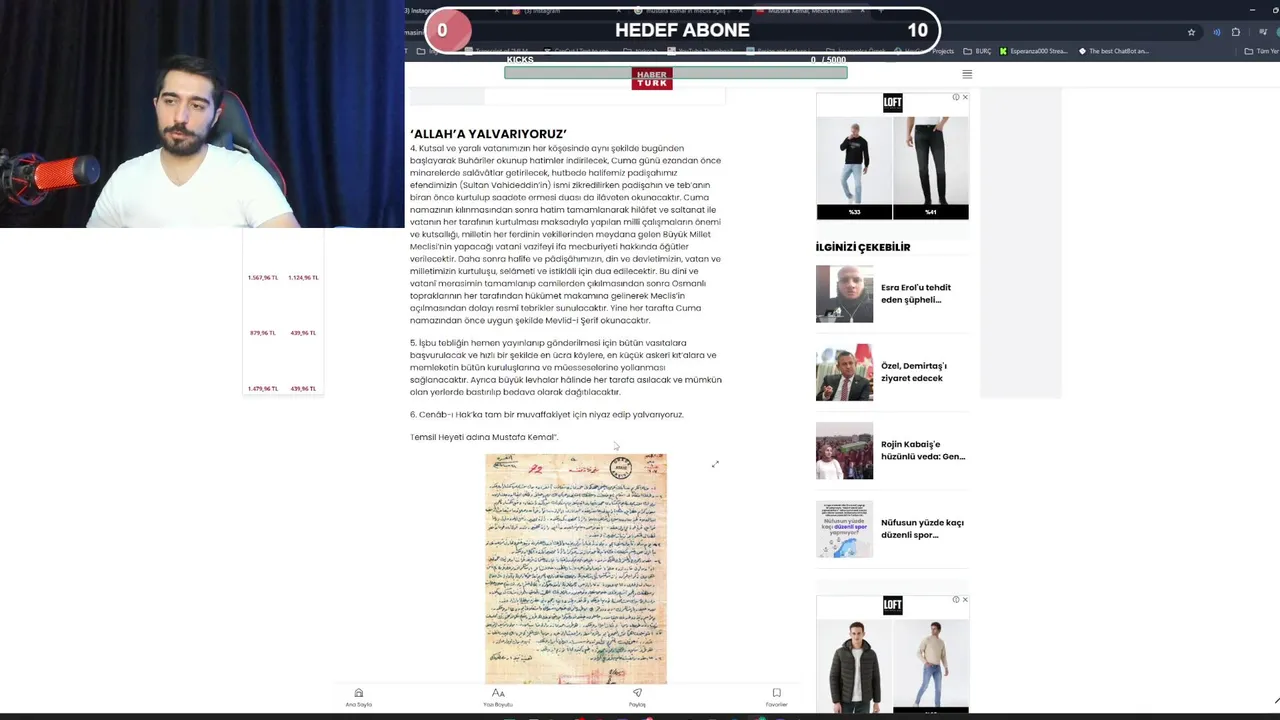Click the Esra Erol story thumbnail
The image size is (1280, 720).
[x=844, y=294]
